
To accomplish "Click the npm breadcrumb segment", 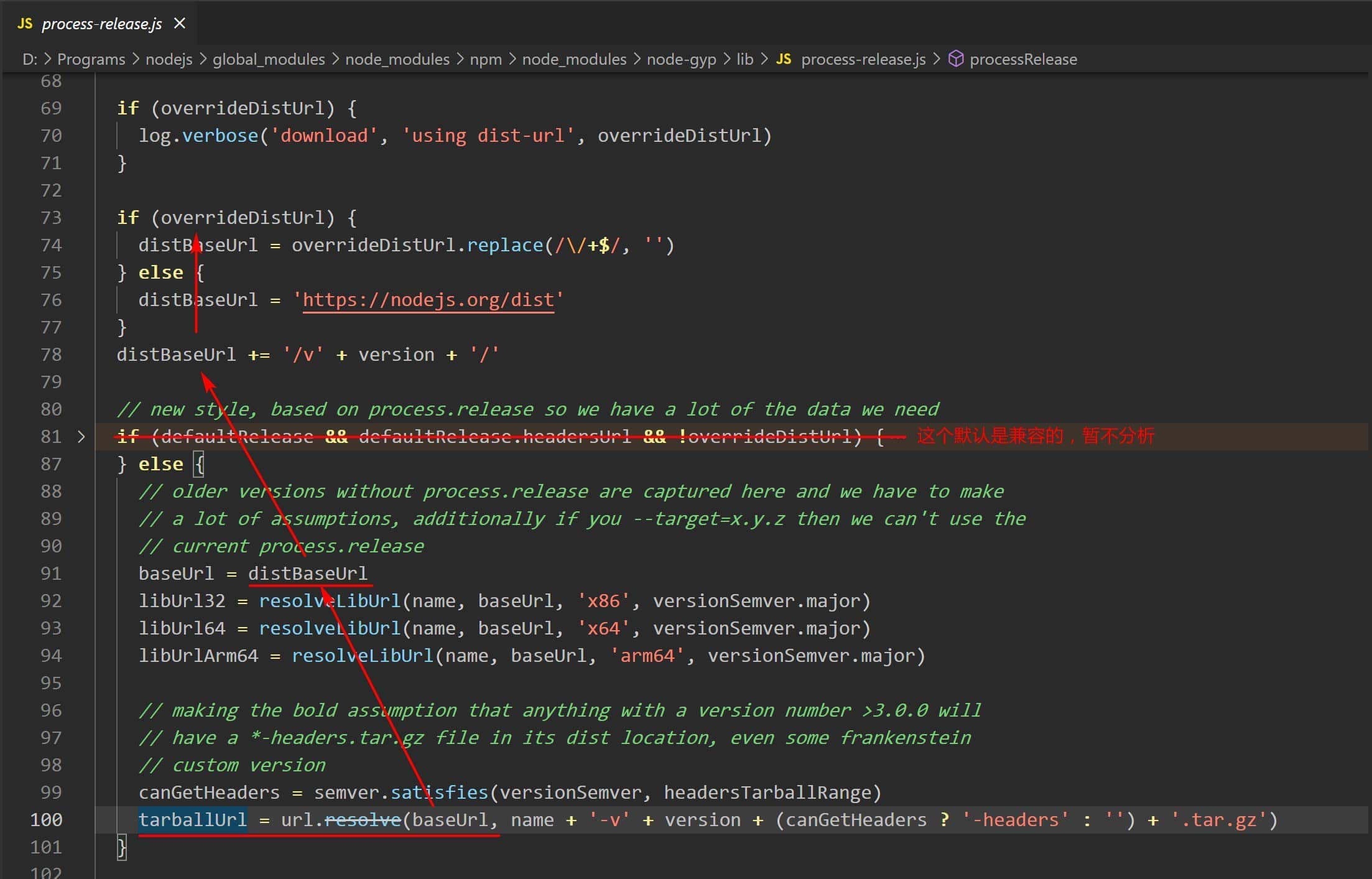I will coord(485,59).
